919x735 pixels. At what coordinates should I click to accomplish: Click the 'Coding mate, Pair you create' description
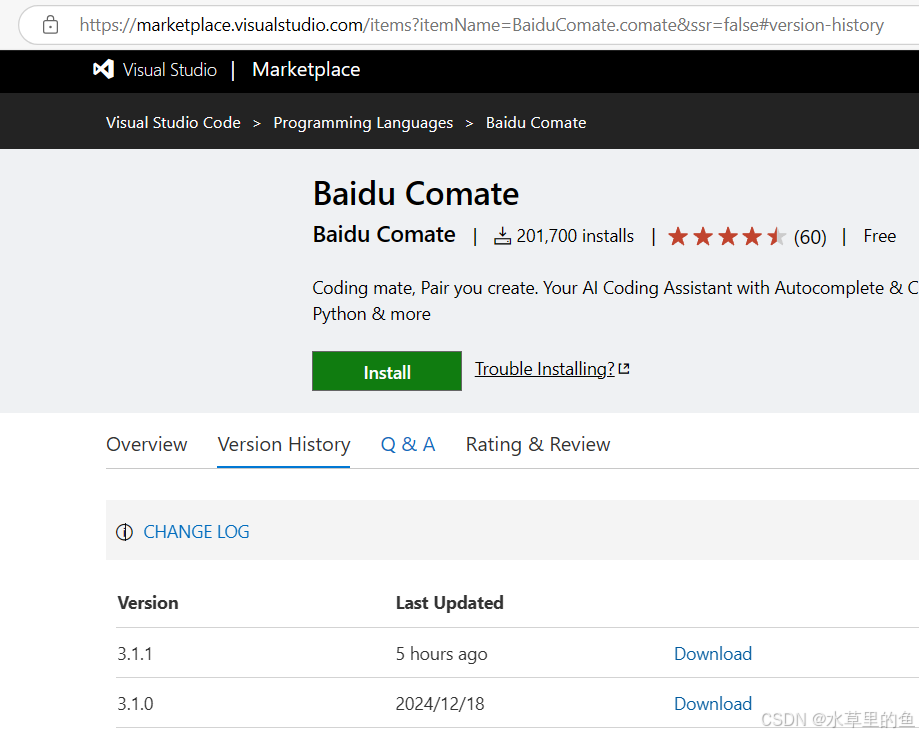point(615,301)
